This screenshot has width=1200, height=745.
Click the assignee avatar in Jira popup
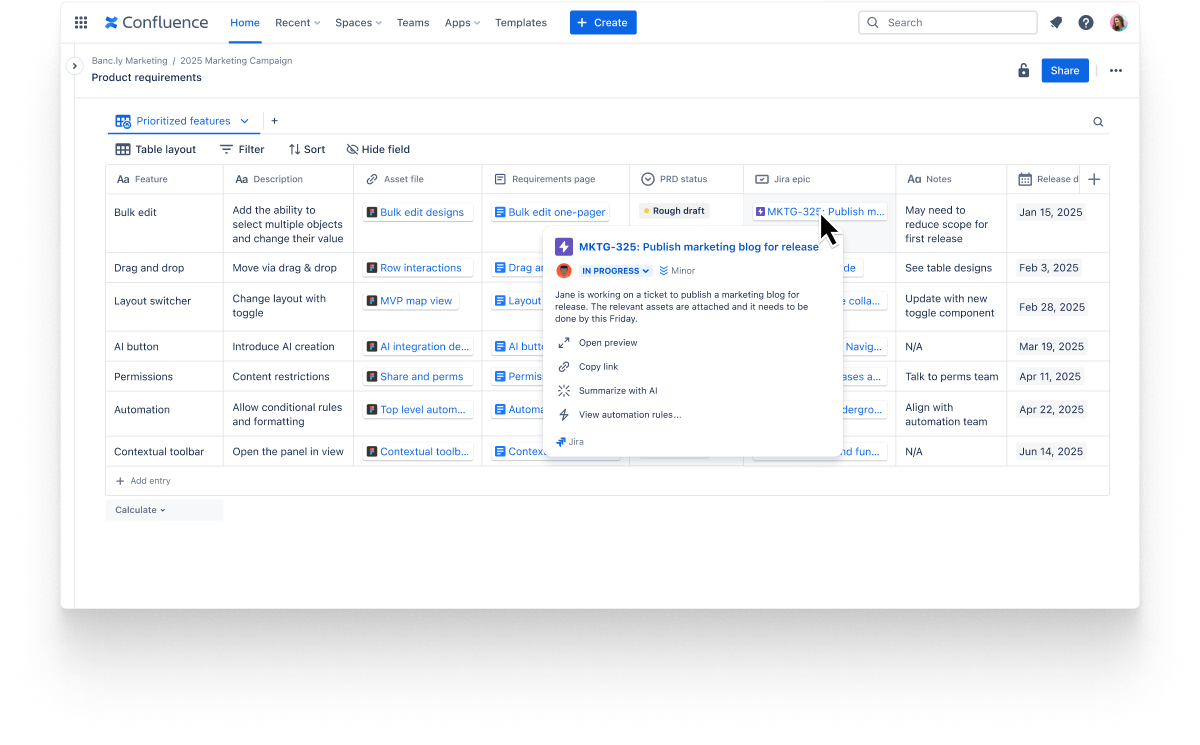[564, 271]
